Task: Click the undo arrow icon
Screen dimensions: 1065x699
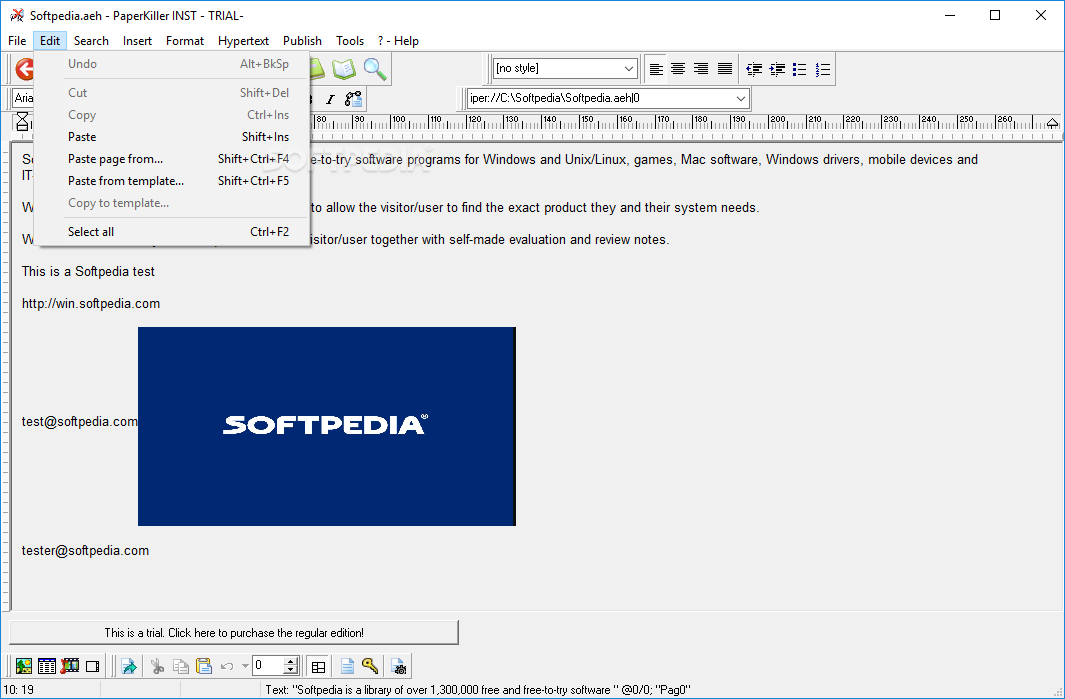Action: (228, 666)
